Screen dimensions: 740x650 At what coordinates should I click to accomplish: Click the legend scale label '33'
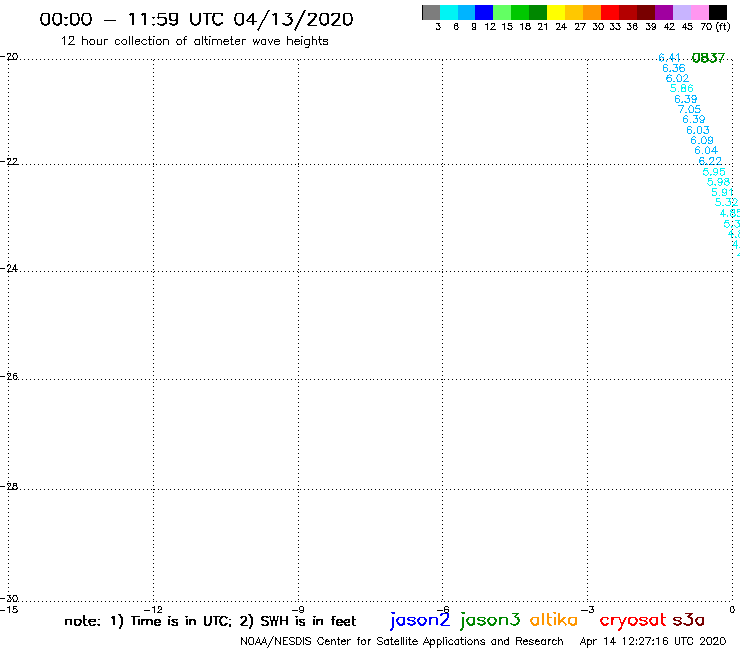(615, 26)
